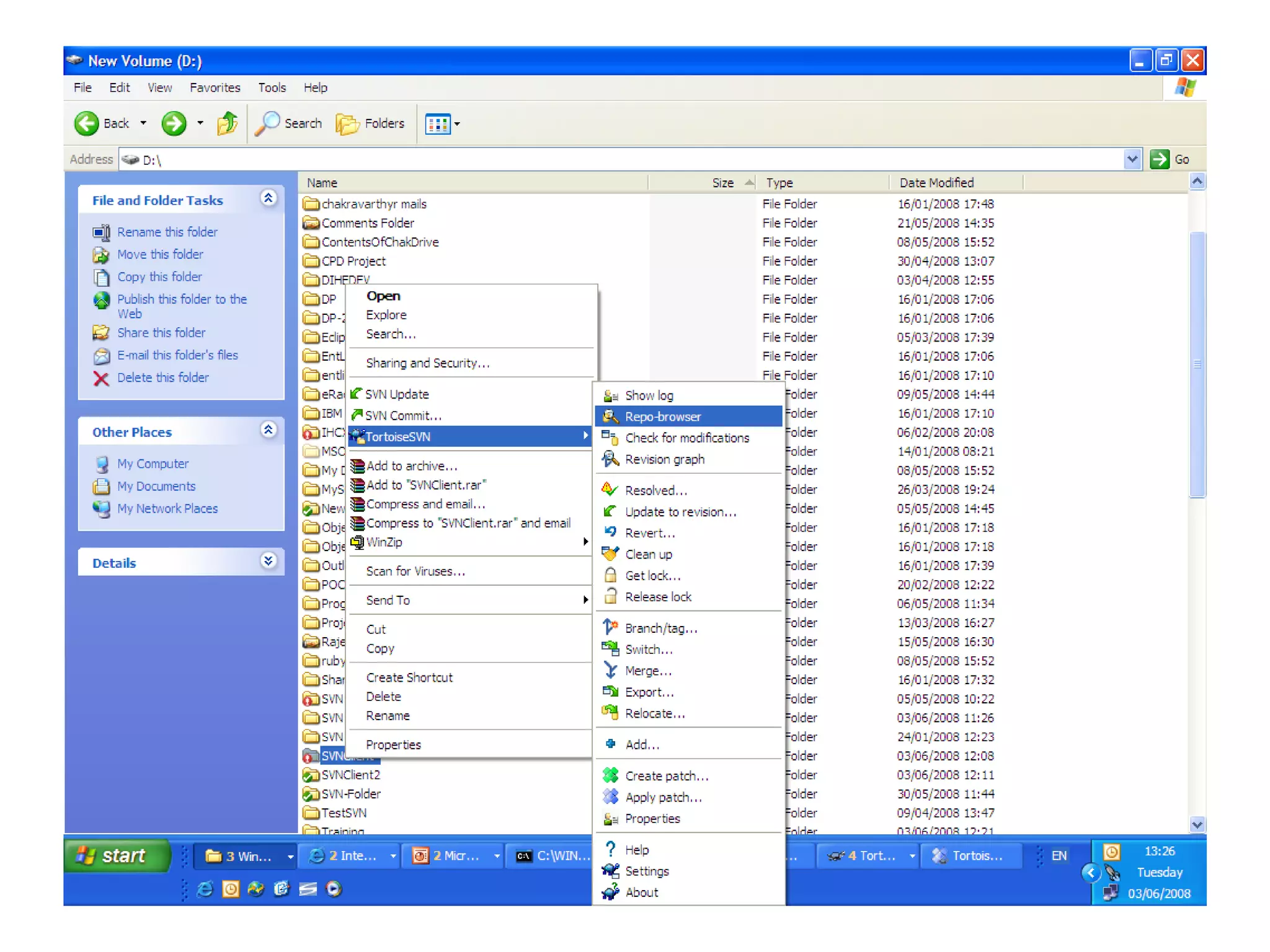Click the Merge icon in submenu
1270x952 pixels.
pos(610,671)
